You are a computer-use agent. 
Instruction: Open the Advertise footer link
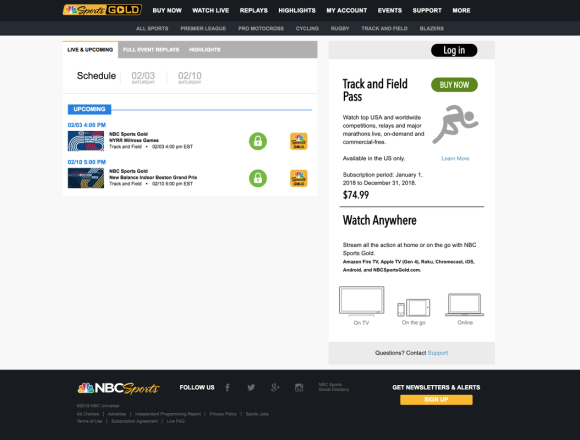tap(117, 414)
